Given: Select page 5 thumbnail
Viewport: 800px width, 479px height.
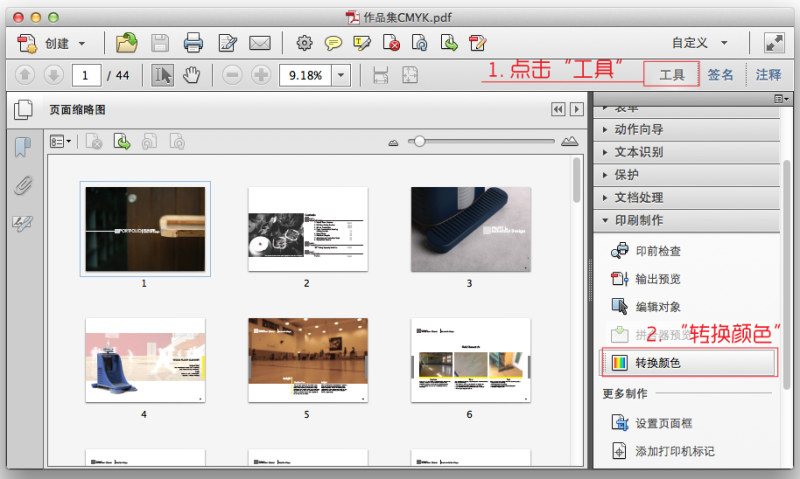Looking at the screenshot, I should (308, 360).
